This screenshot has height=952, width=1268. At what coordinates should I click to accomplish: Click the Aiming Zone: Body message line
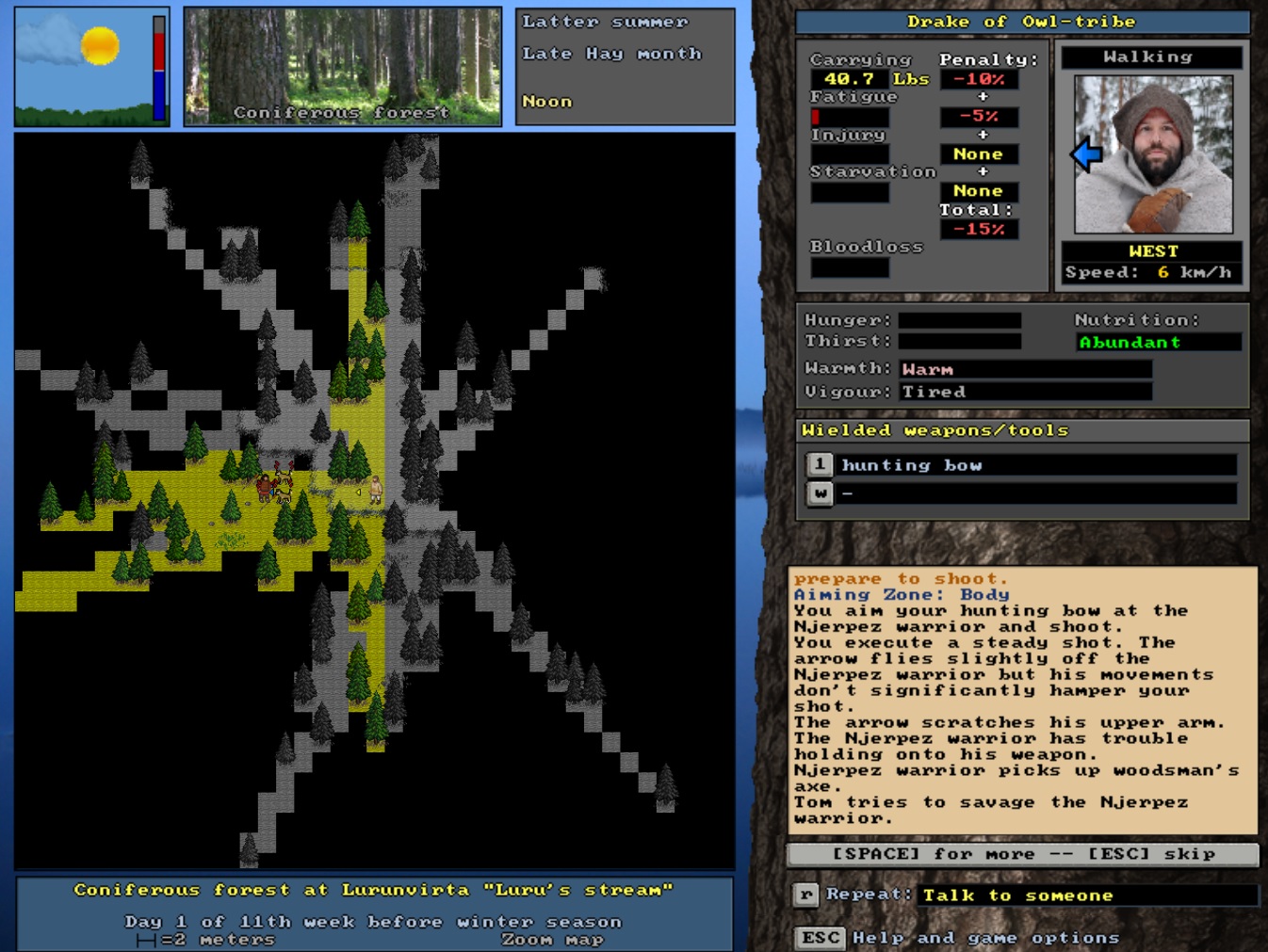point(902,594)
